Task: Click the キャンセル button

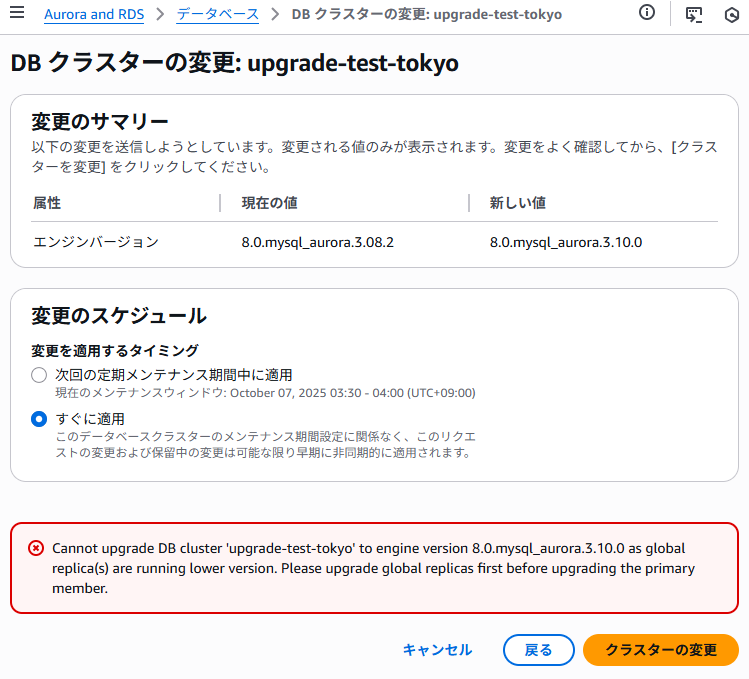Action: (x=437, y=650)
